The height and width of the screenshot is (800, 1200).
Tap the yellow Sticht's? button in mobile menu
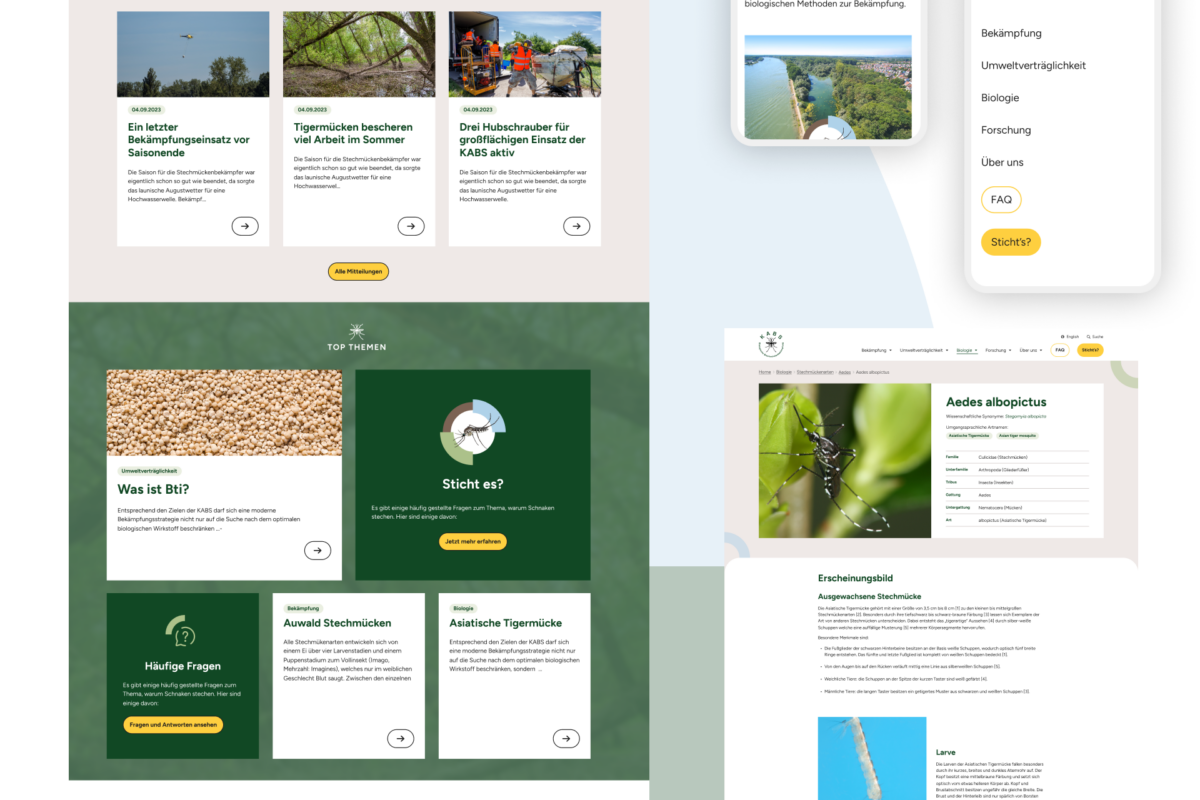(1011, 242)
